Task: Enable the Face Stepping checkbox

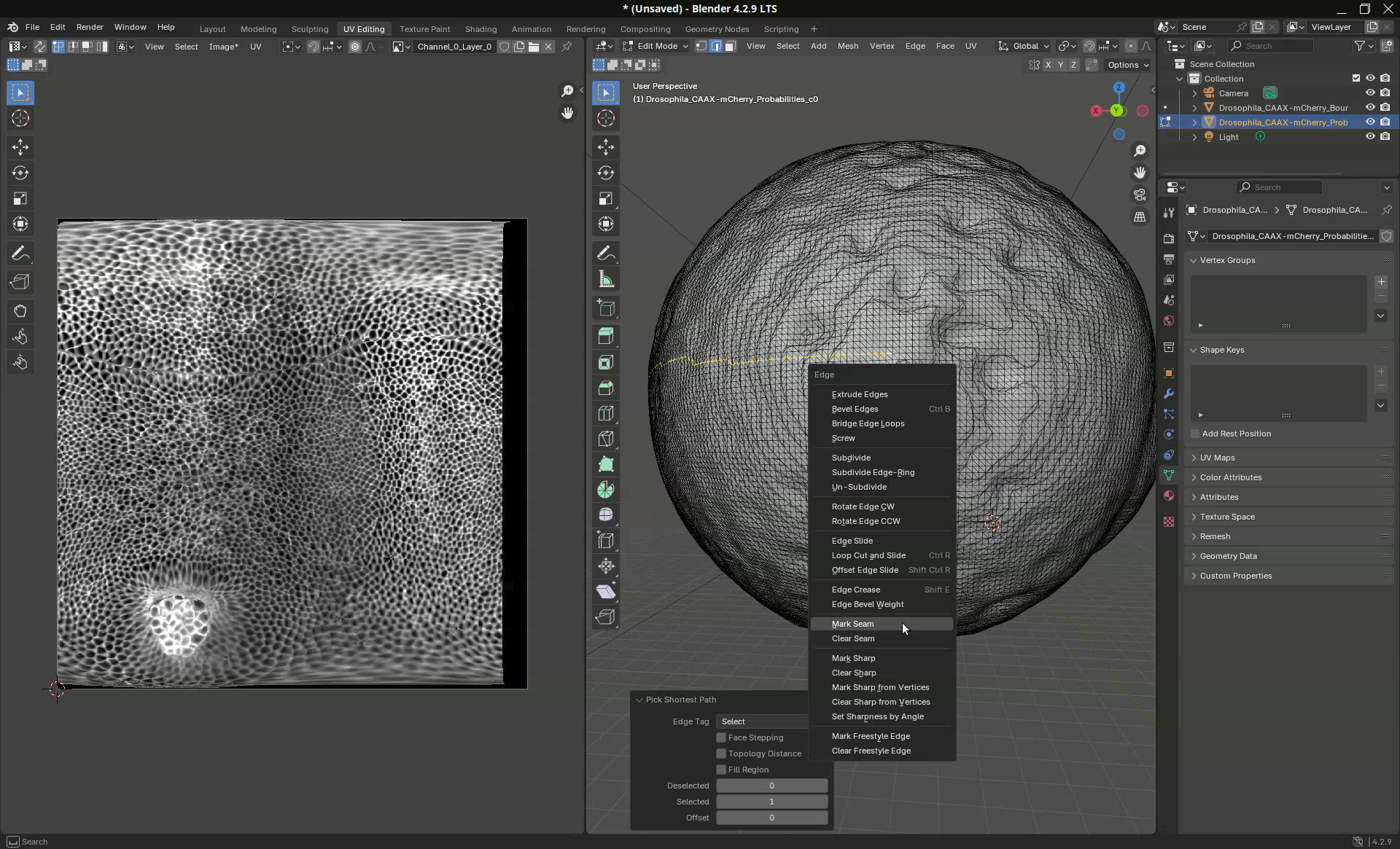Action: pyautogui.click(x=721, y=738)
